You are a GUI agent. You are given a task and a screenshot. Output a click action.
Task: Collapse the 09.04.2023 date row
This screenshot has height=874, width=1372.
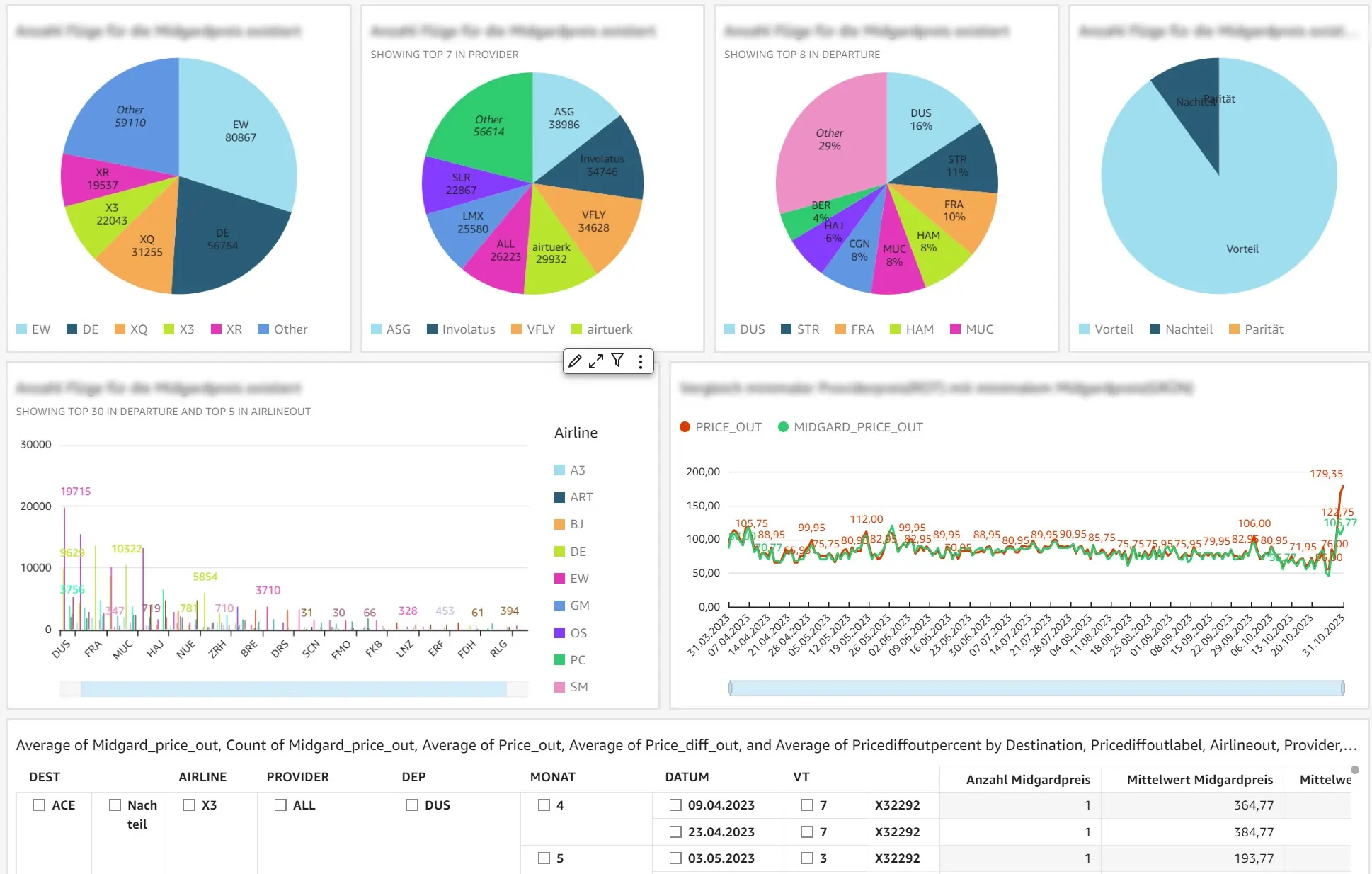(675, 805)
